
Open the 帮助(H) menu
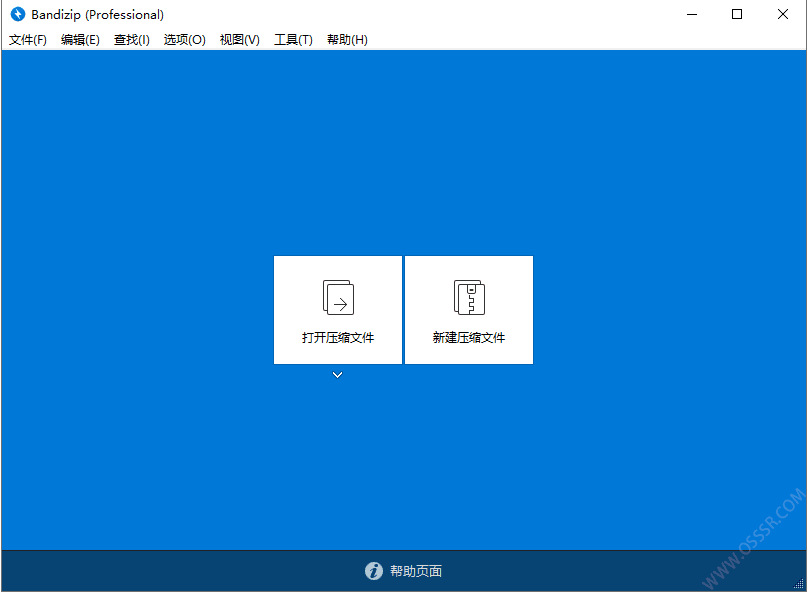point(347,40)
